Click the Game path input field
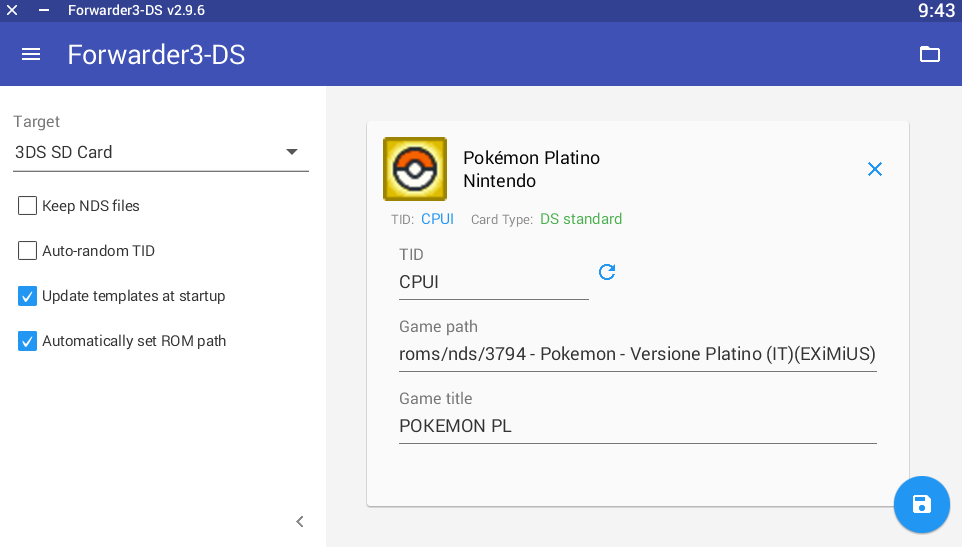 tap(637, 354)
